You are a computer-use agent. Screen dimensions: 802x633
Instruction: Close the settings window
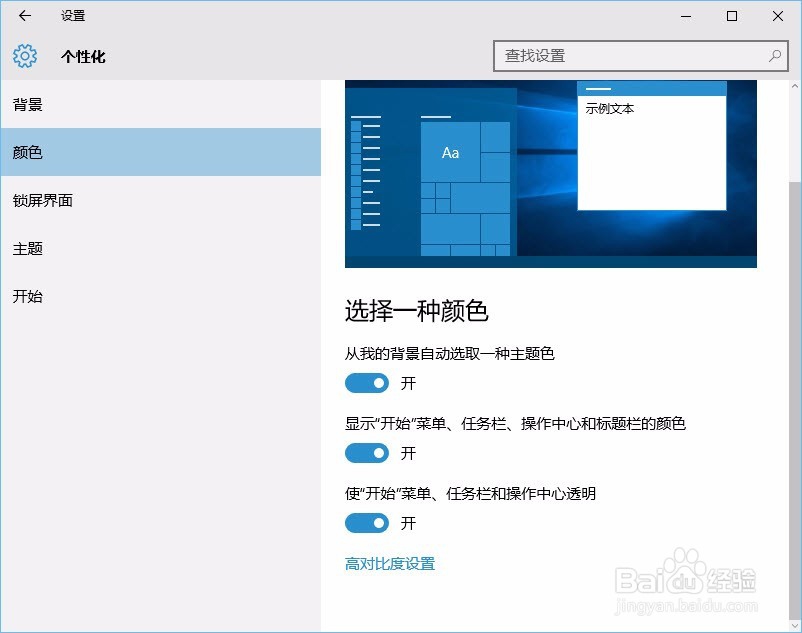click(778, 16)
